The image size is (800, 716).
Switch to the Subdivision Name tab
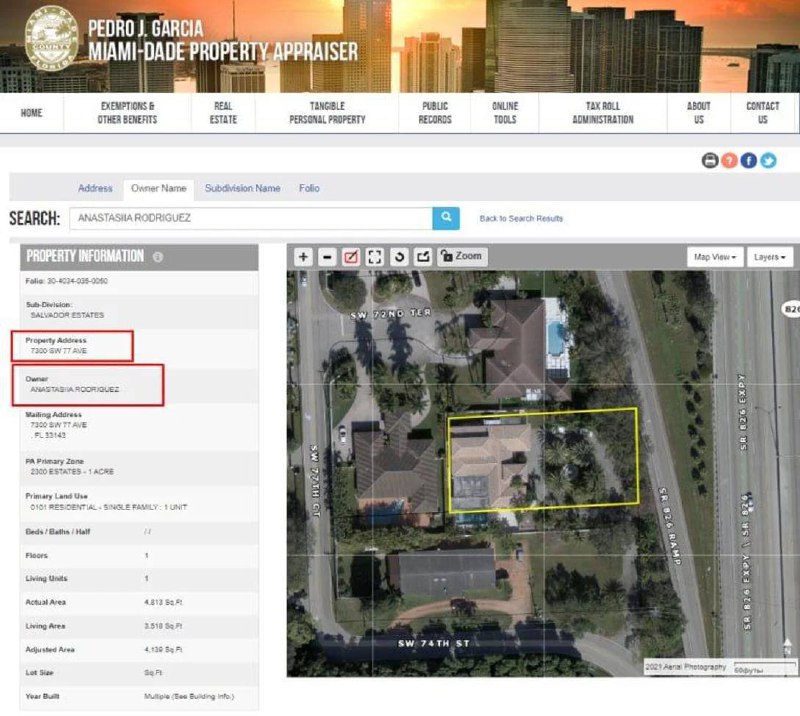[x=242, y=188]
